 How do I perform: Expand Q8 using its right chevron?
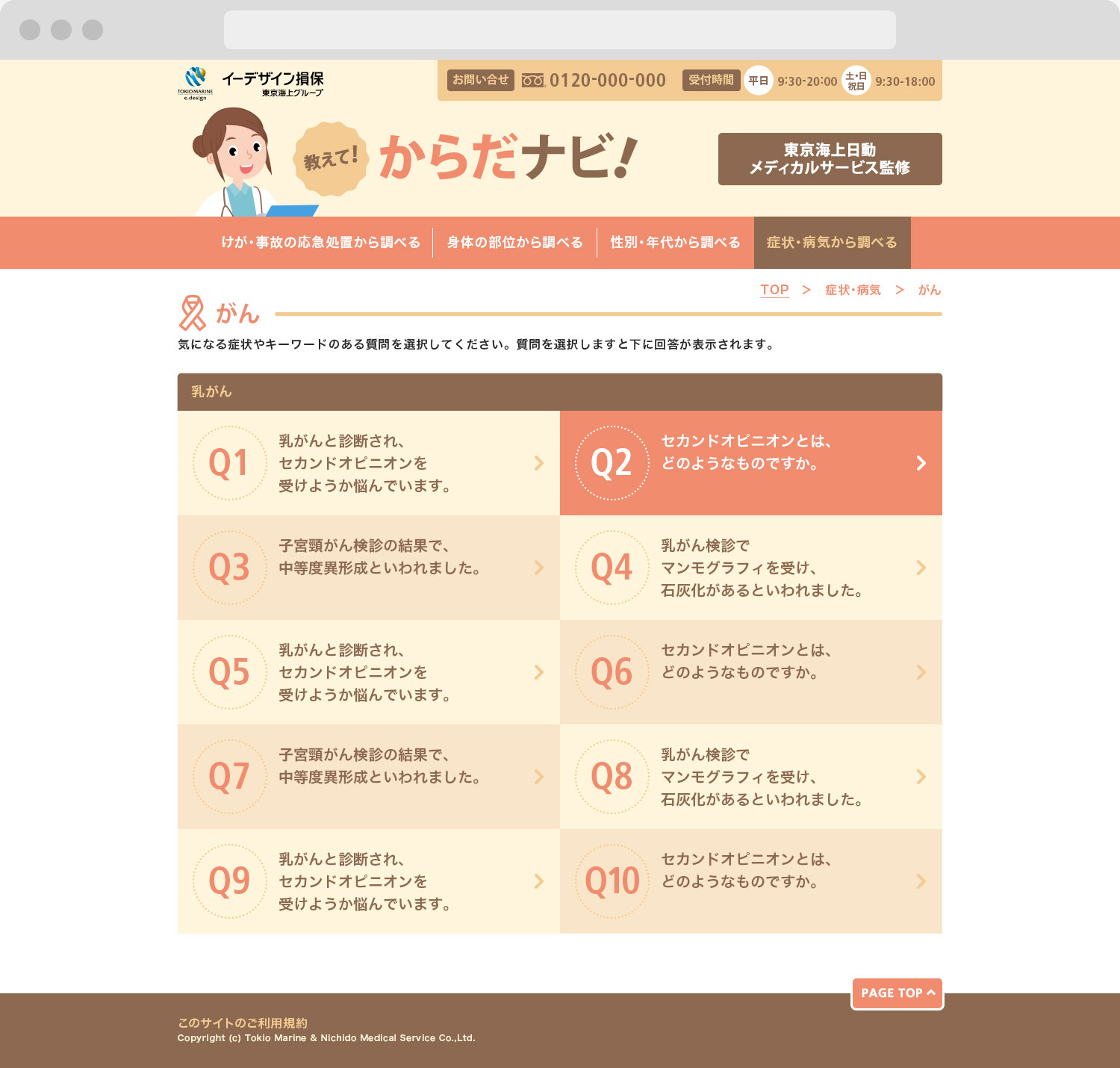tap(921, 777)
